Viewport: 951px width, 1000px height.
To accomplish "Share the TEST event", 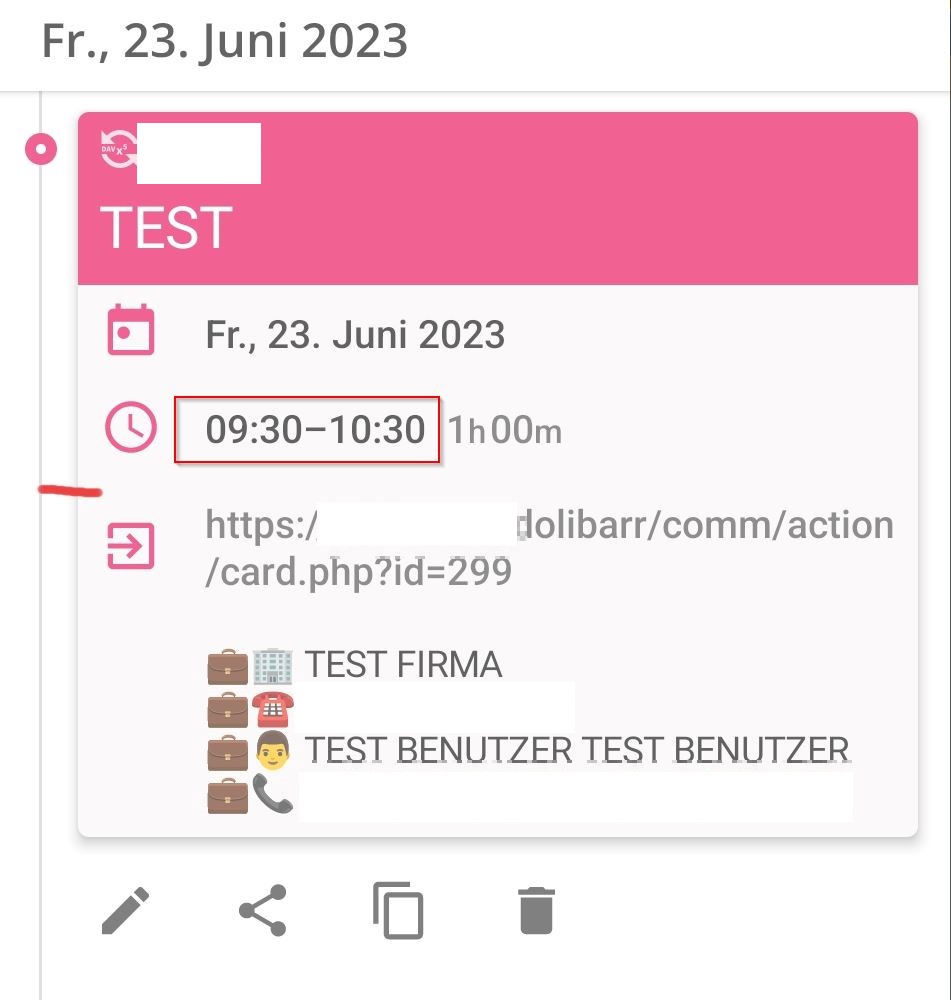I will 263,910.
